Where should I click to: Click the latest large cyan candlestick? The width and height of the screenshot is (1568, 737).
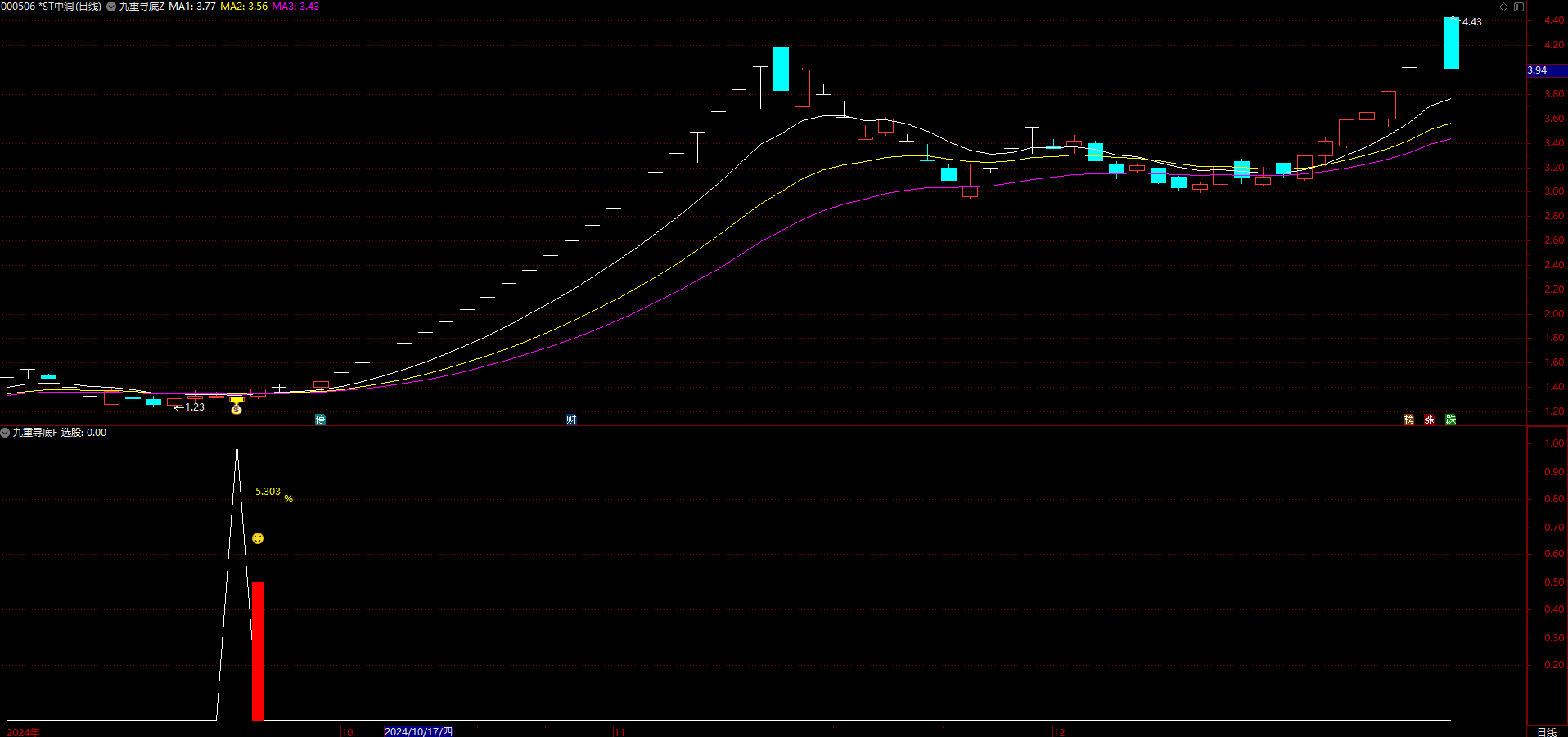(x=1450, y=43)
